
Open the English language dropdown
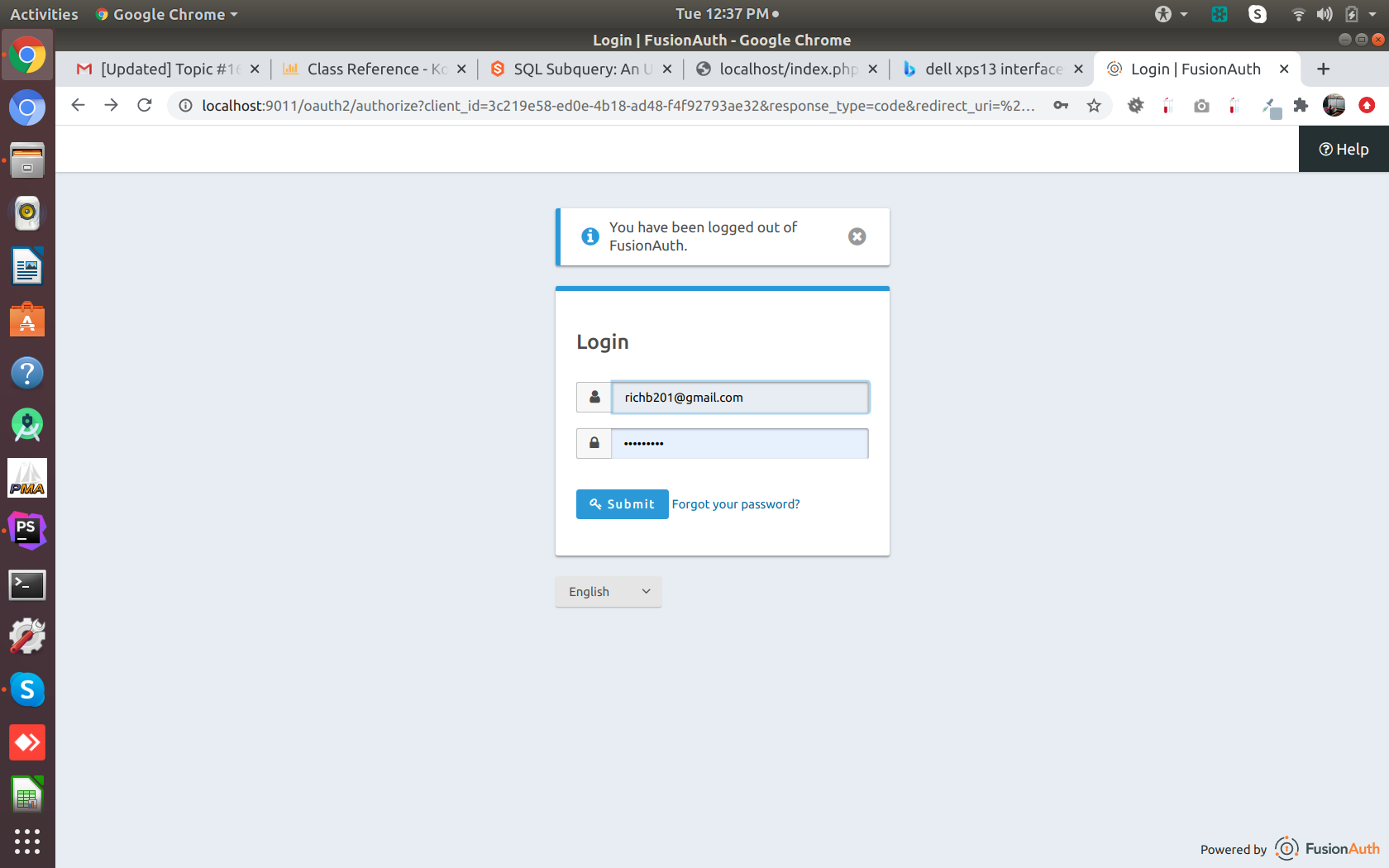pyautogui.click(x=608, y=592)
